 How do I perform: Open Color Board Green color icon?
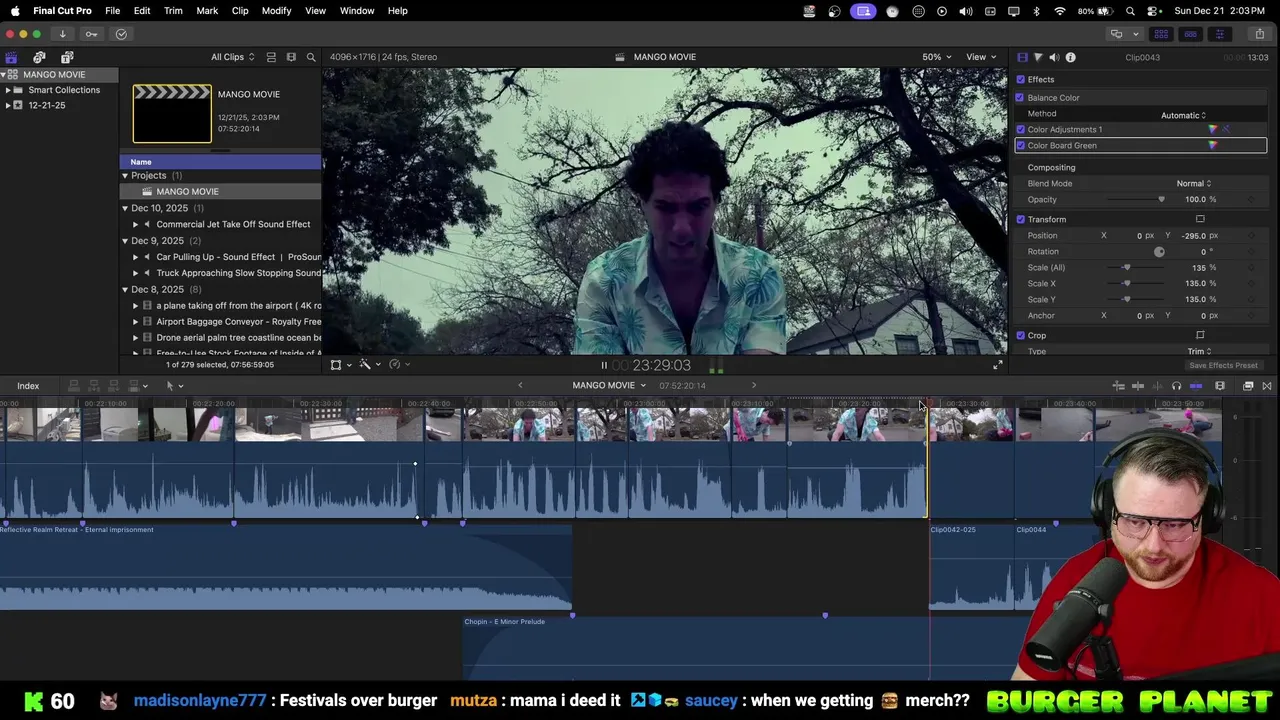(1213, 145)
